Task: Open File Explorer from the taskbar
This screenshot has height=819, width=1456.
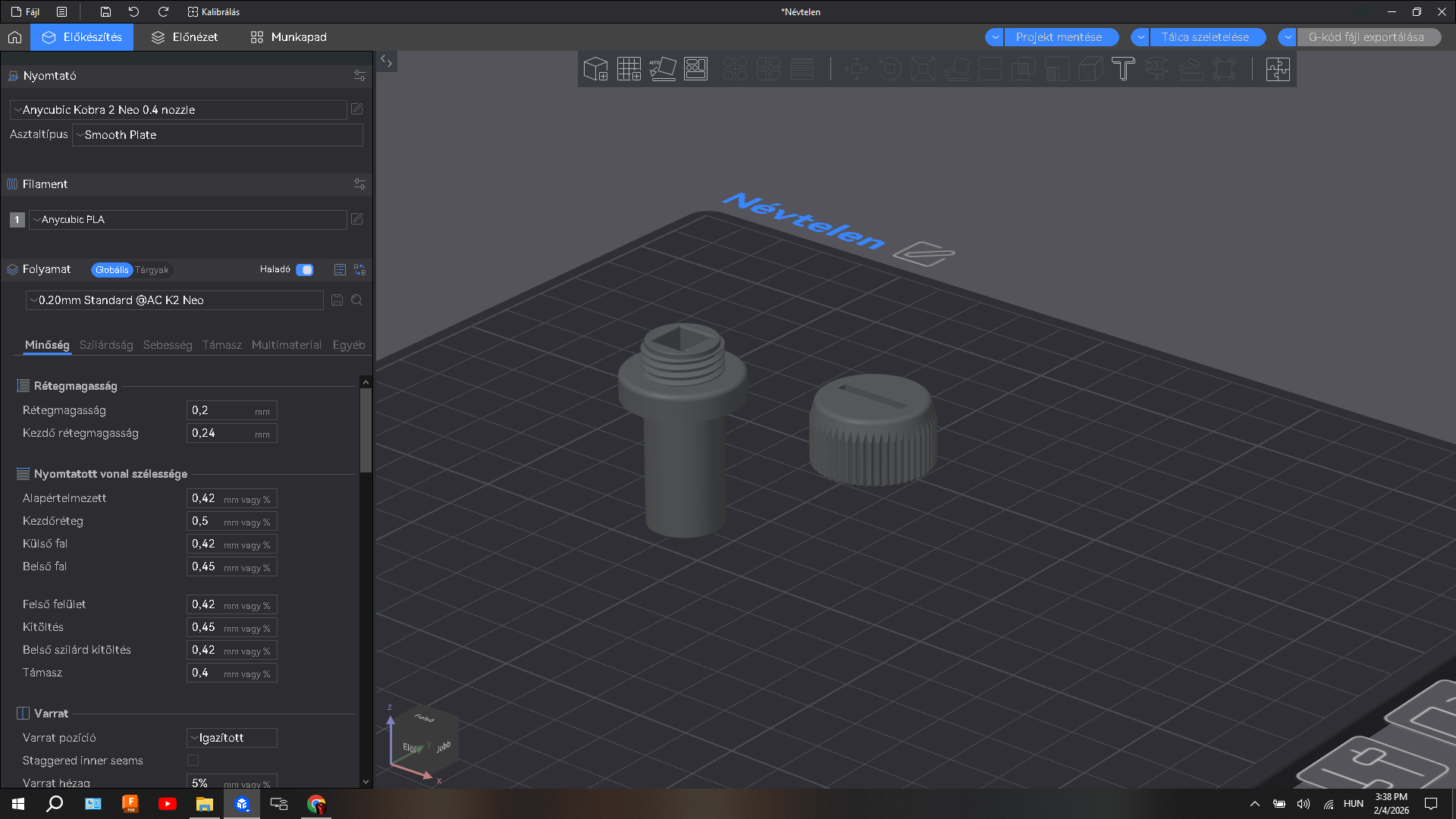Action: [x=205, y=804]
